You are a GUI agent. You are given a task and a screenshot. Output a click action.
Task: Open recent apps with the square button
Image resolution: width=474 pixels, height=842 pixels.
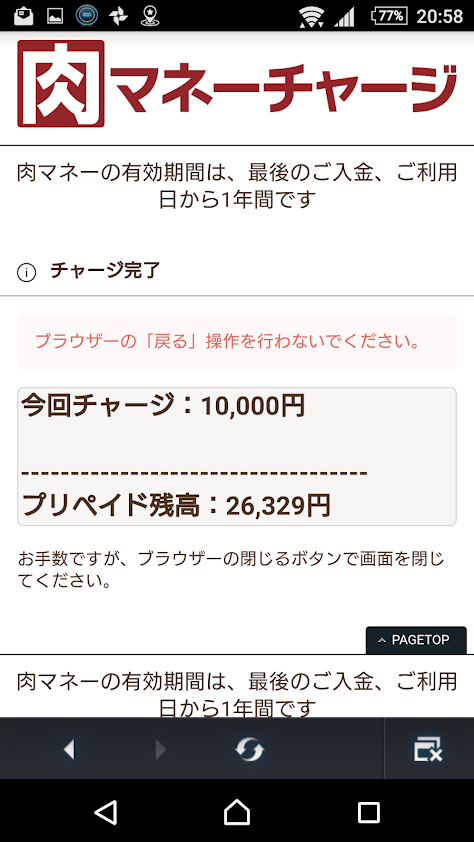coord(369,813)
